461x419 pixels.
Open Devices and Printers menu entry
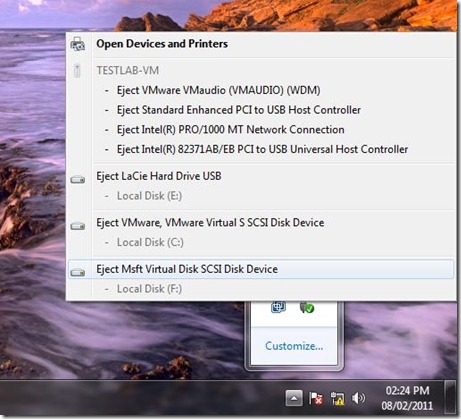(x=261, y=44)
